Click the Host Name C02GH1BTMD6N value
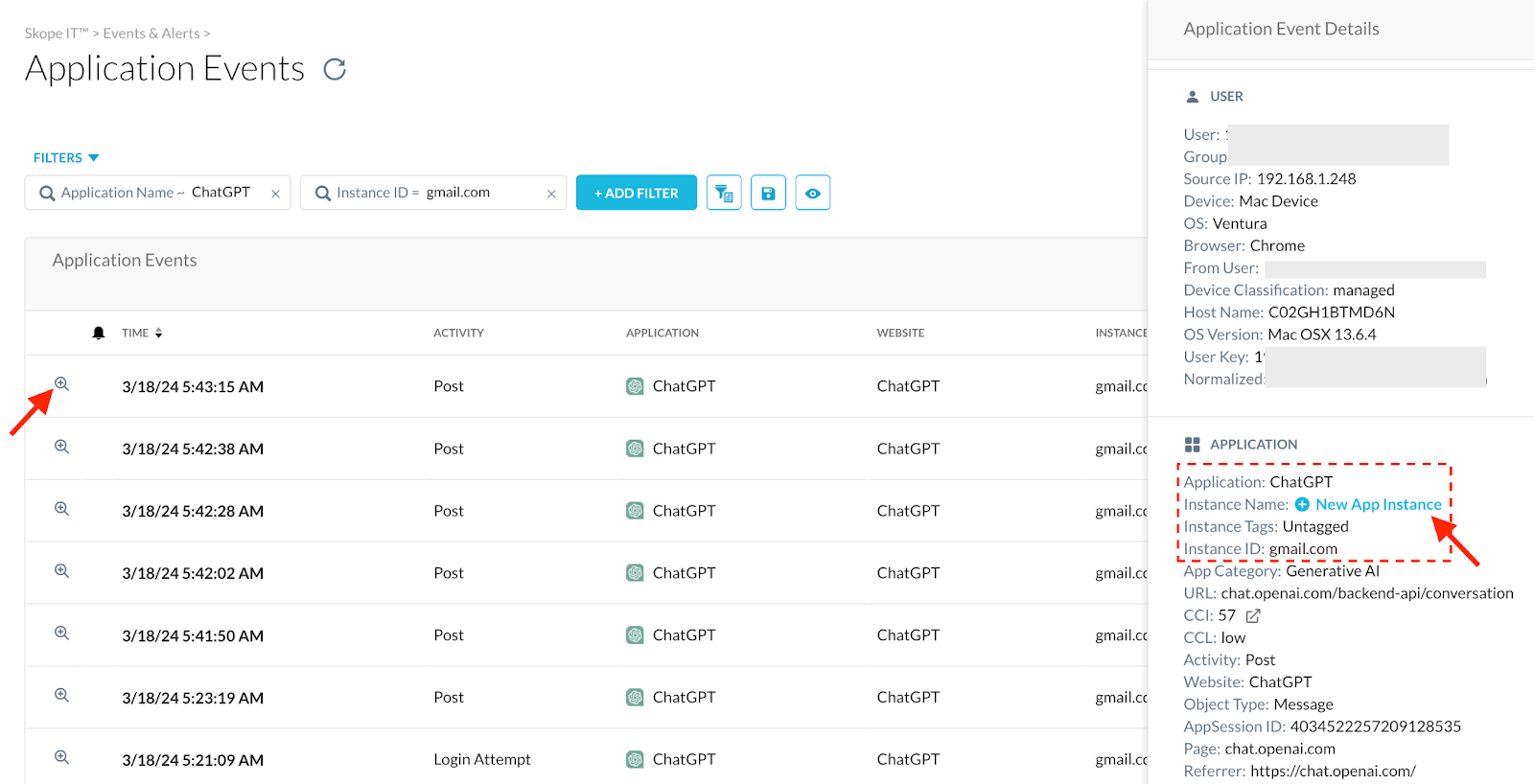This screenshot has height=784, width=1534. click(x=1331, y=311)
